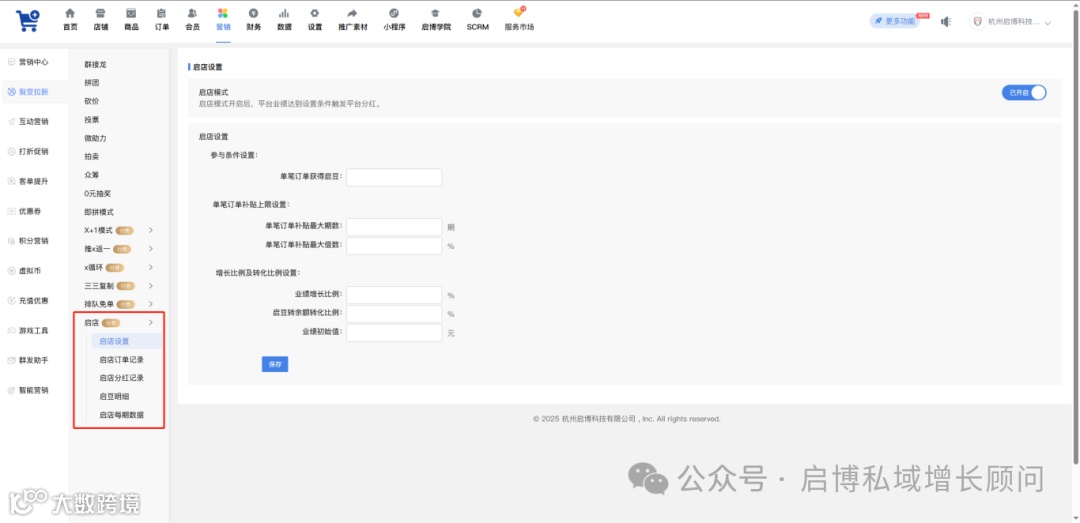Toggle the 启店模式 已开启 switch
Viewport: 1080px width, 523px height.
[1024, 92]
